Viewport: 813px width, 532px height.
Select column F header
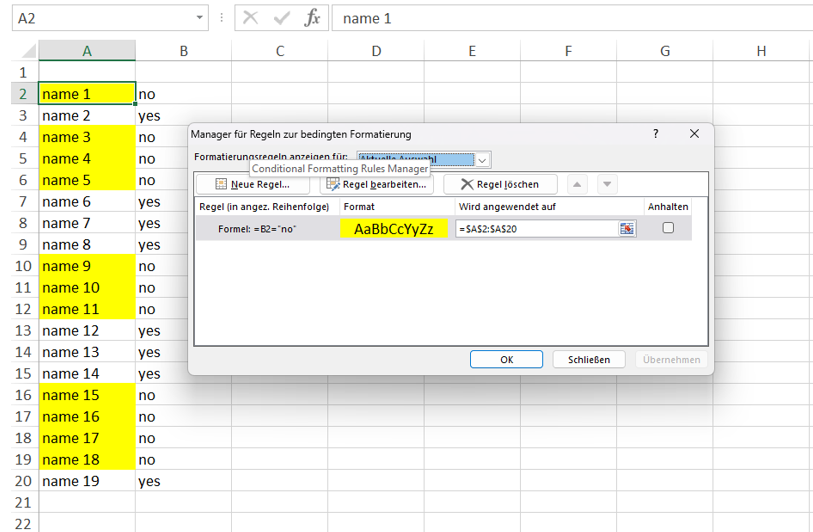tap(568, 51)
